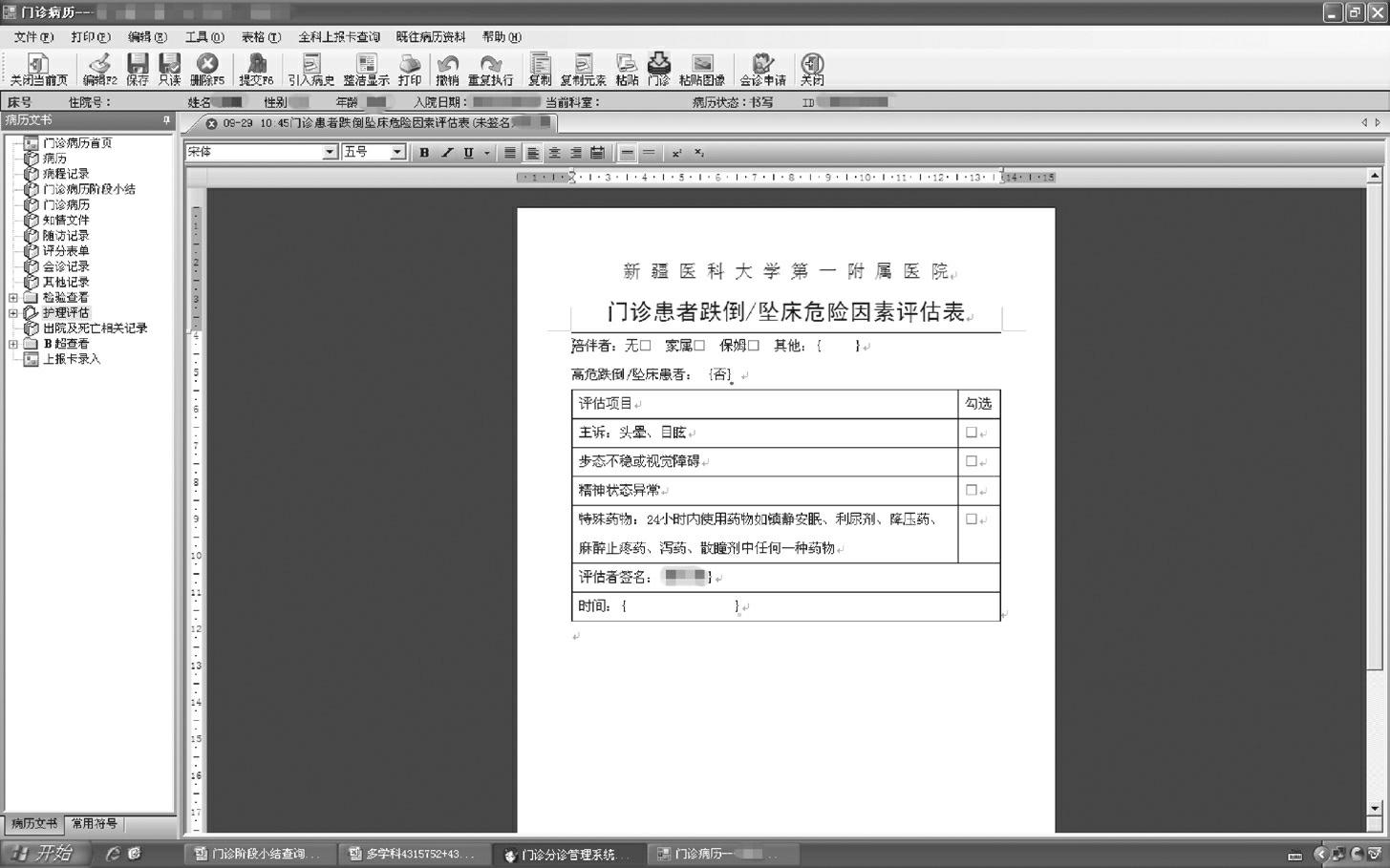Click the 粘贴图像 paste image icon
This screenshot has width=1390, height=868.
(702, 70)
